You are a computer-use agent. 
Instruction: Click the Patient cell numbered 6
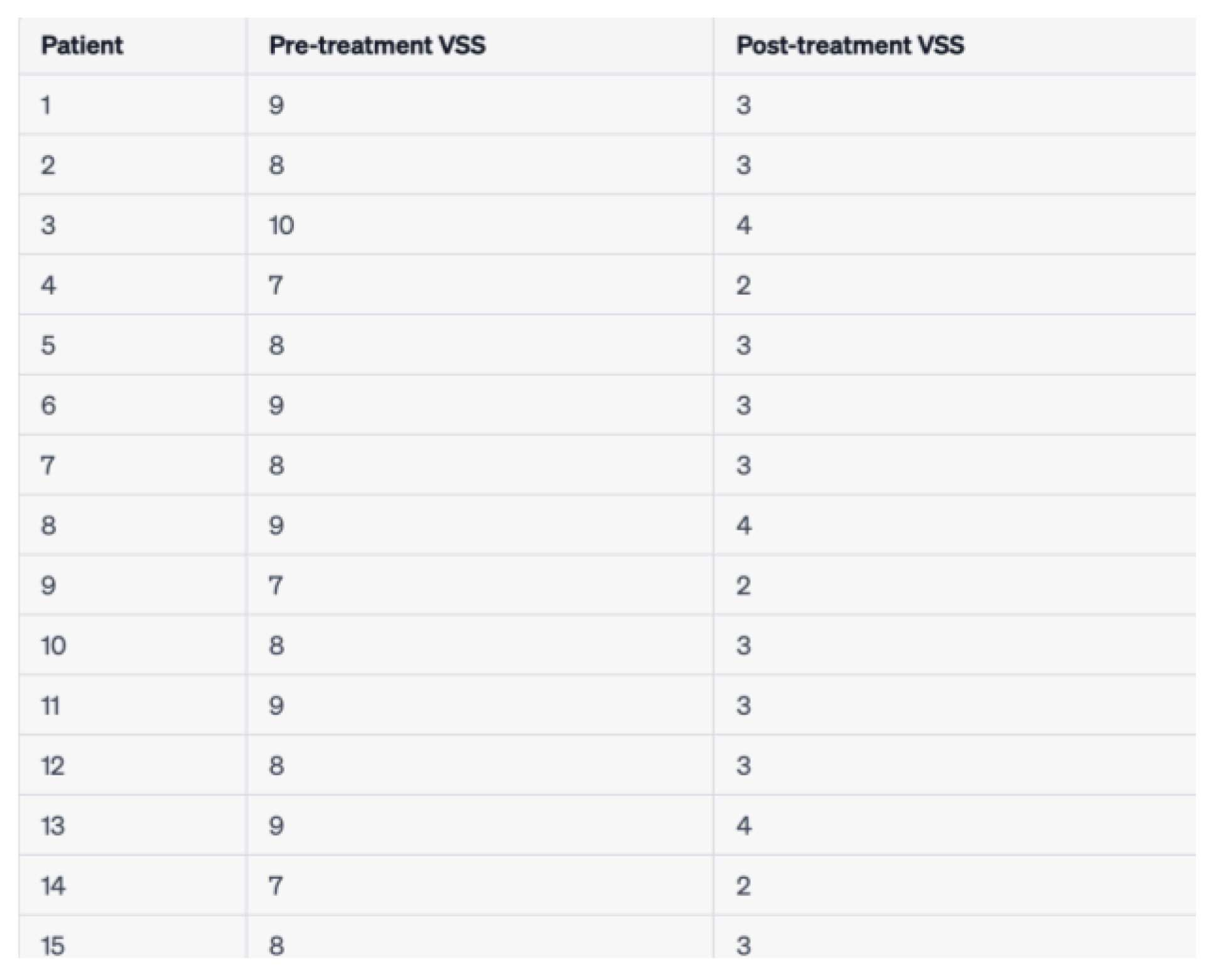(48, 405)
